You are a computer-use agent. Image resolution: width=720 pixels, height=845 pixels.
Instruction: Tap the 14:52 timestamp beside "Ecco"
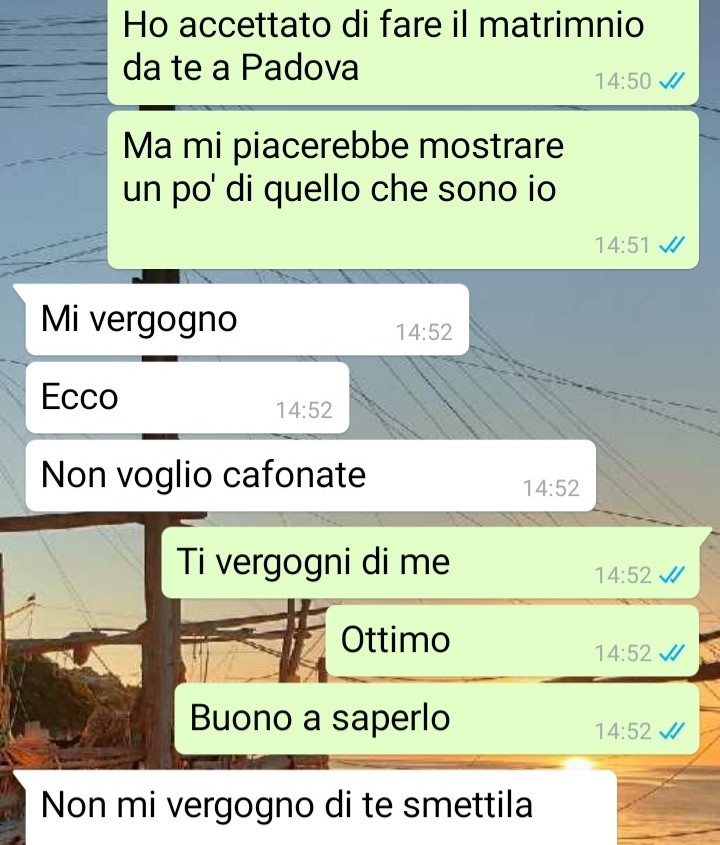tap(304, 410)
